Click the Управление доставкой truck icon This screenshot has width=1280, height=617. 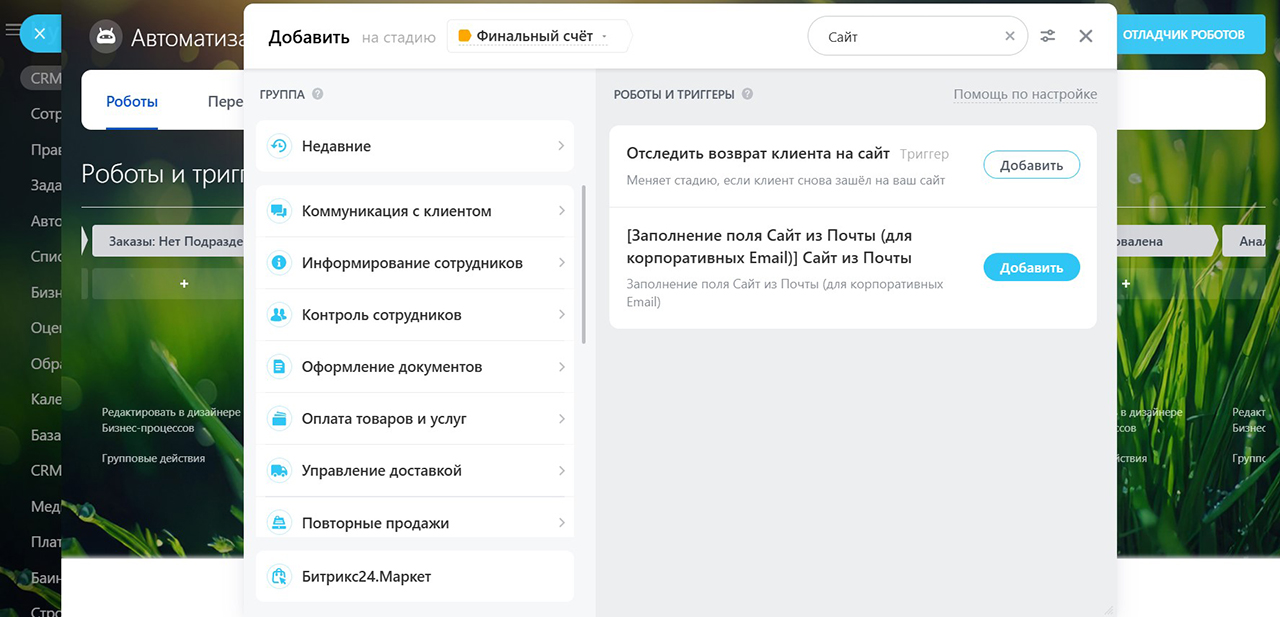tap(279, 471)
